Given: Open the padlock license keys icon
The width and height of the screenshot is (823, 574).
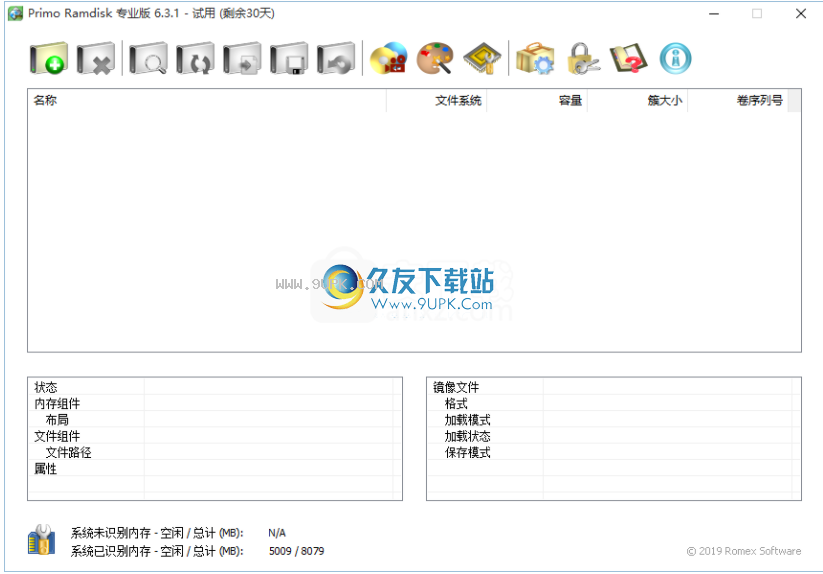Looking at the screenshot, I should (582, 58).
